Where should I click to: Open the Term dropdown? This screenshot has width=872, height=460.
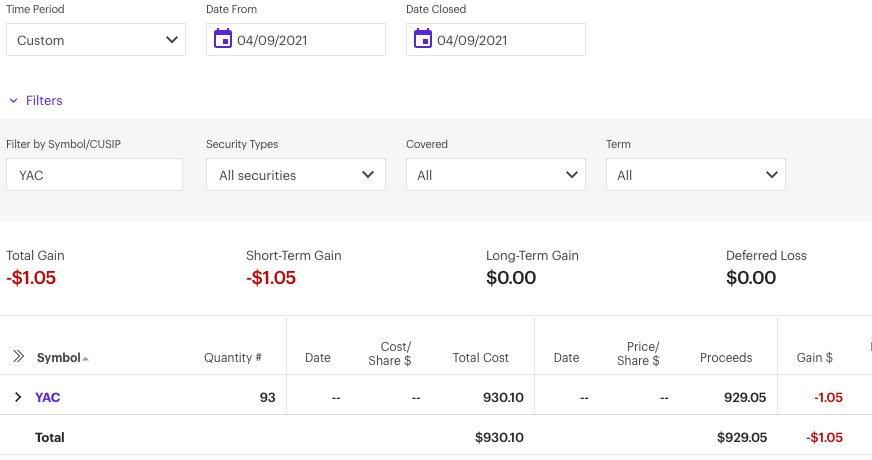[x=696, y=175]
